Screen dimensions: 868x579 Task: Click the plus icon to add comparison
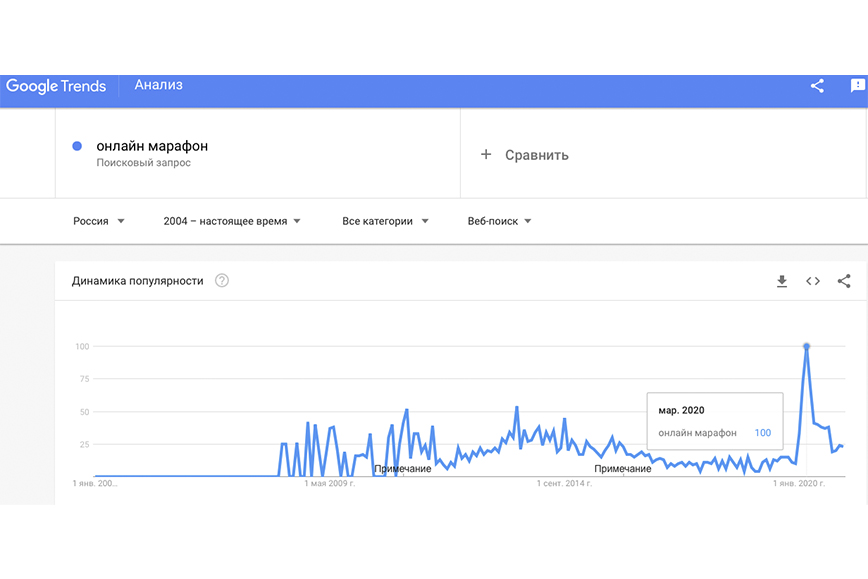[485, 154]
